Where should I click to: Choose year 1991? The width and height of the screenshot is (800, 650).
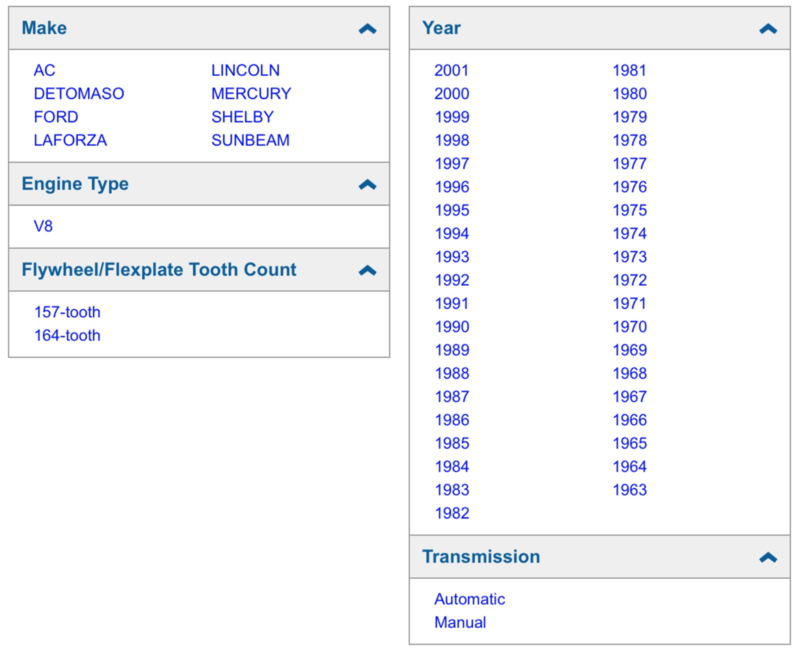coord(452,304)
